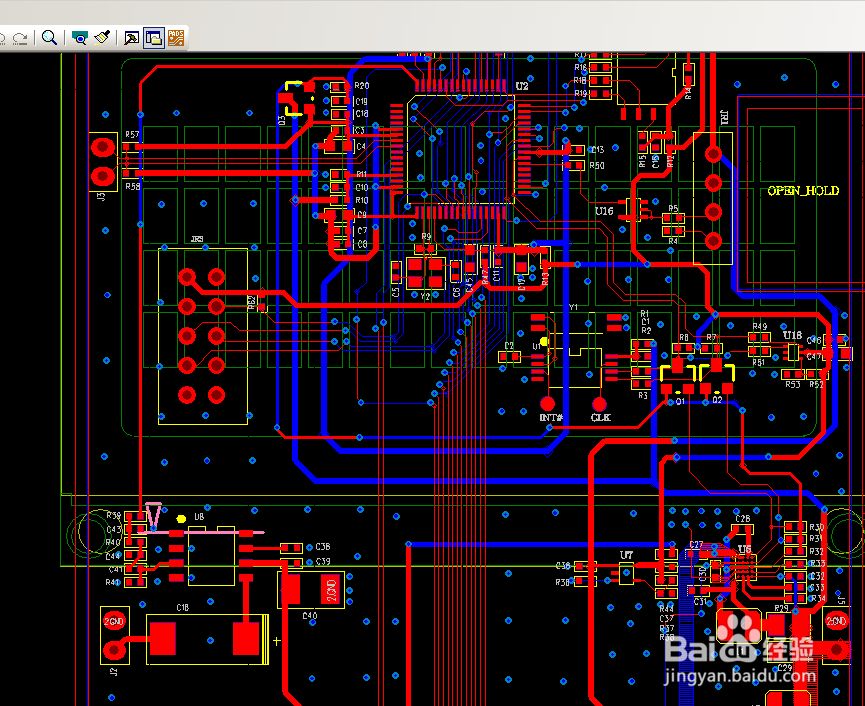Select the C38 capacitor label
The image size is (865, 706).
click(x=323, y=547)
